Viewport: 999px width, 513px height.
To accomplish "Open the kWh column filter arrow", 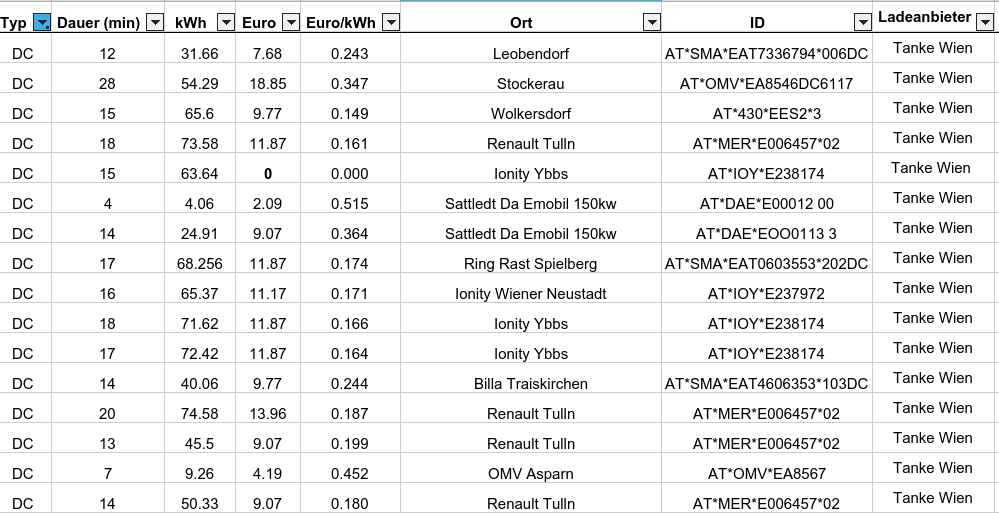I will click(x=226, y=23).
